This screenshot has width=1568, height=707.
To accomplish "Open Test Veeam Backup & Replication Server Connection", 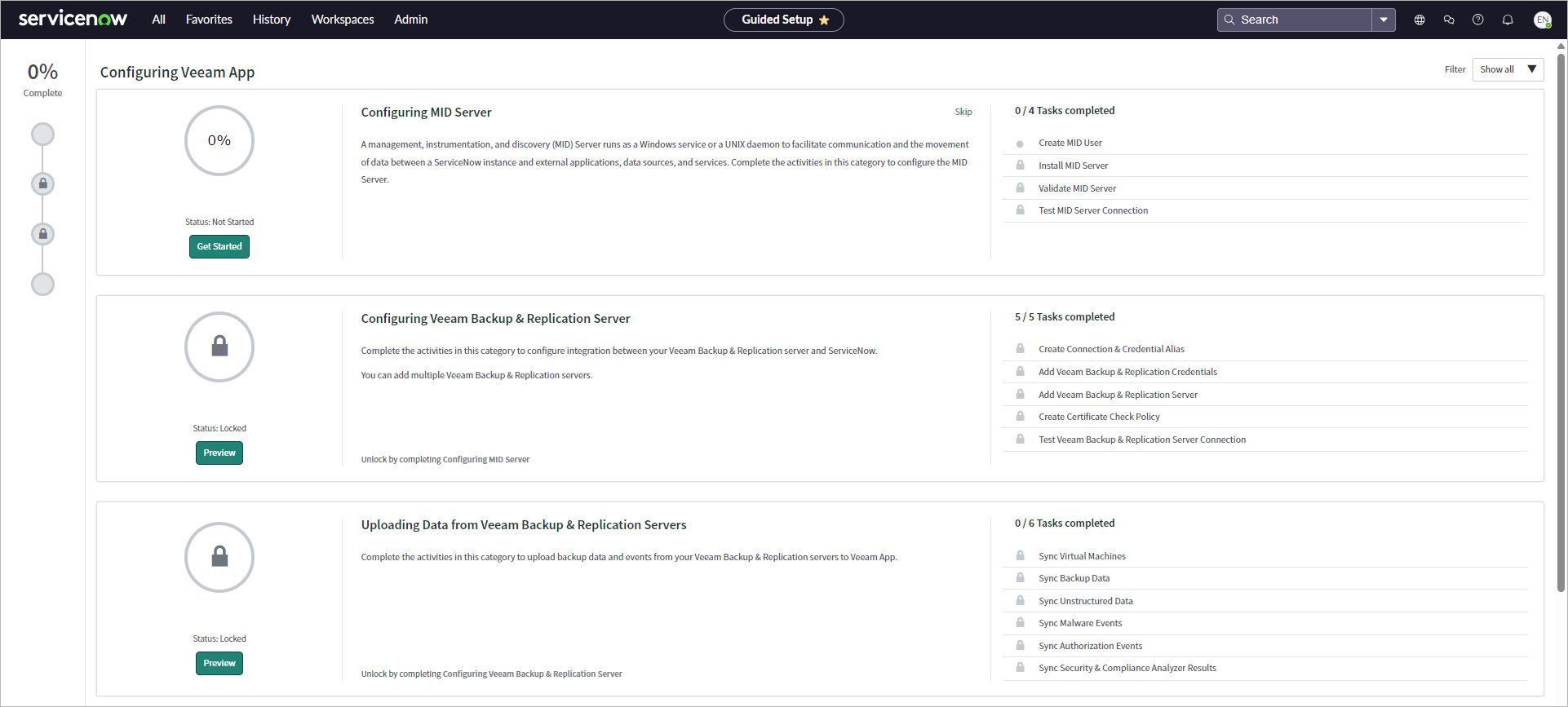I will point(1142,440).
